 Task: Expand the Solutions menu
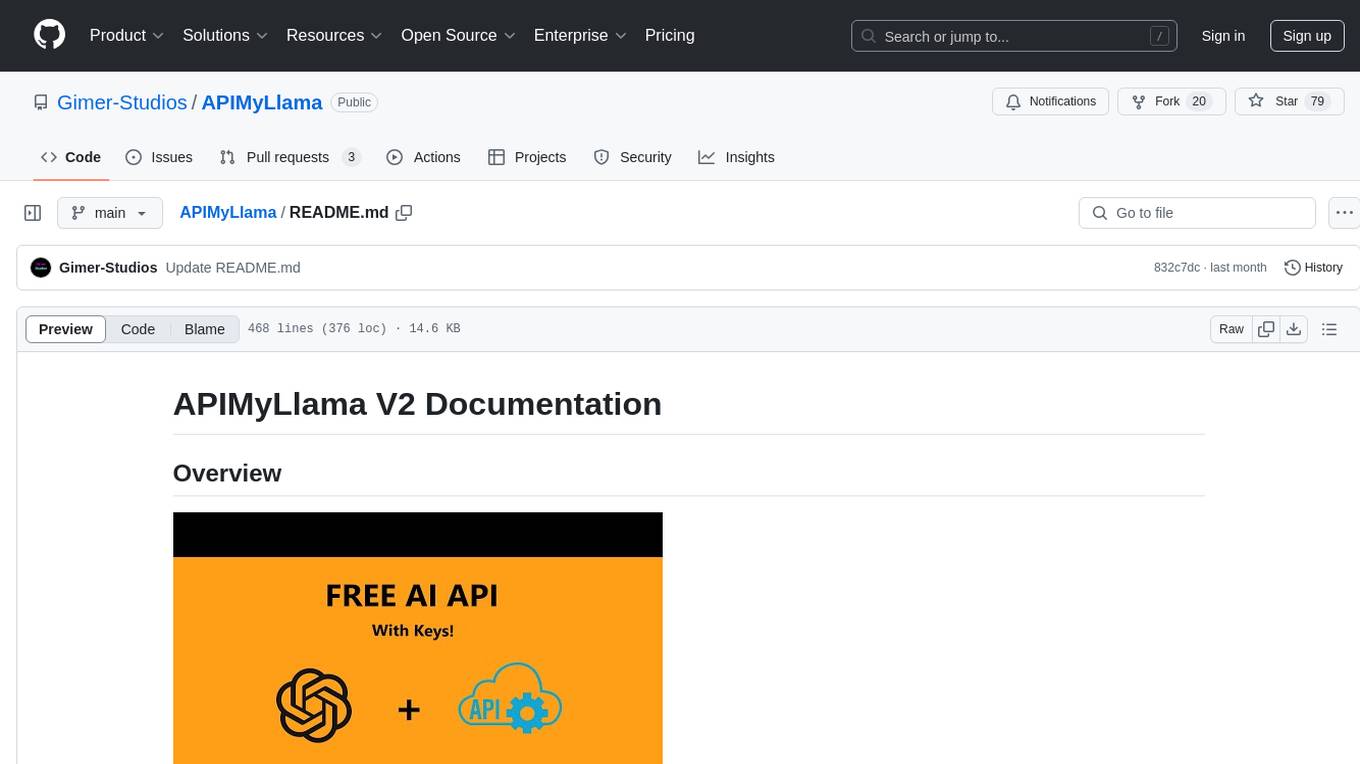225,35
